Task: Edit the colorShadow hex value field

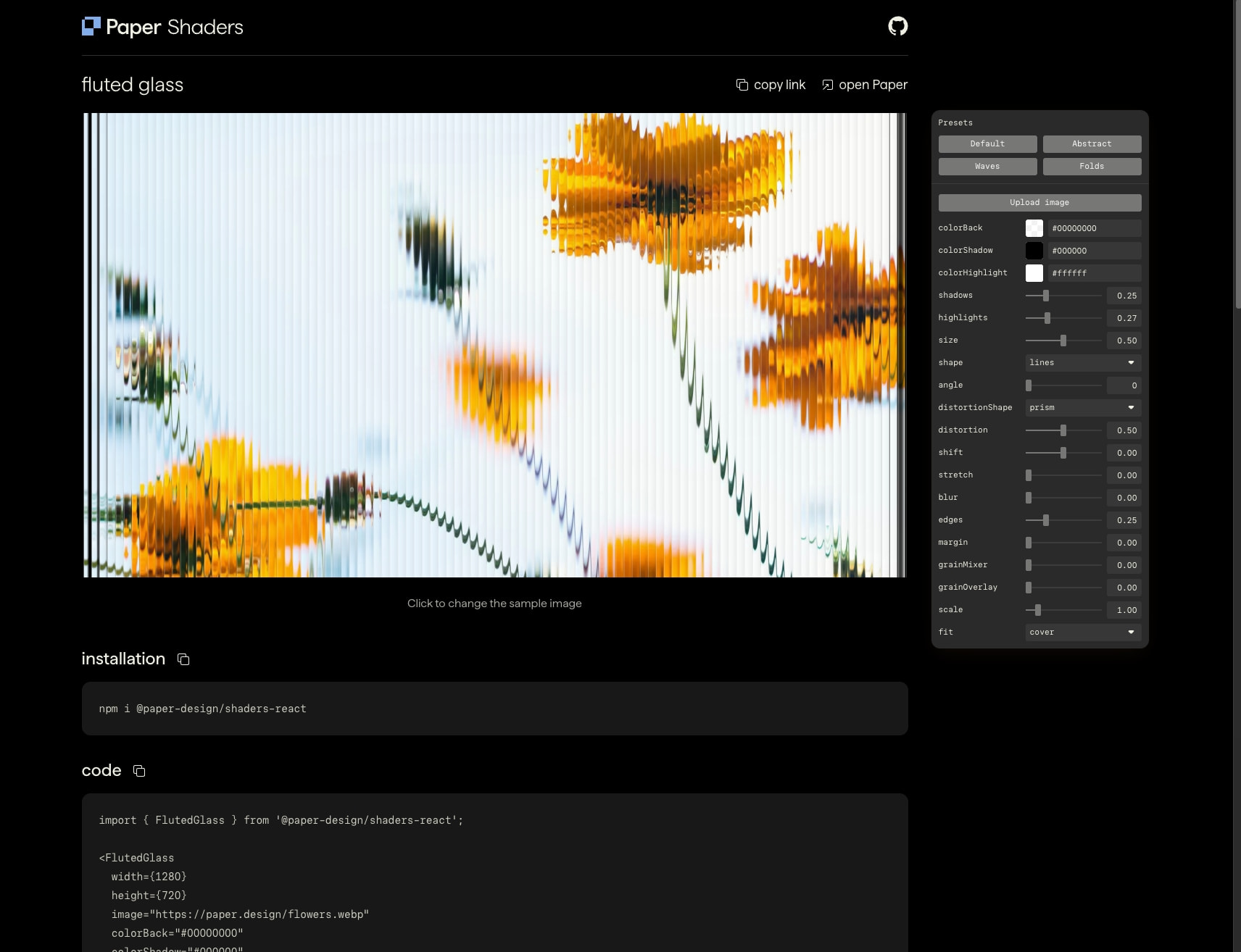Action: [x=1095, y=251]
